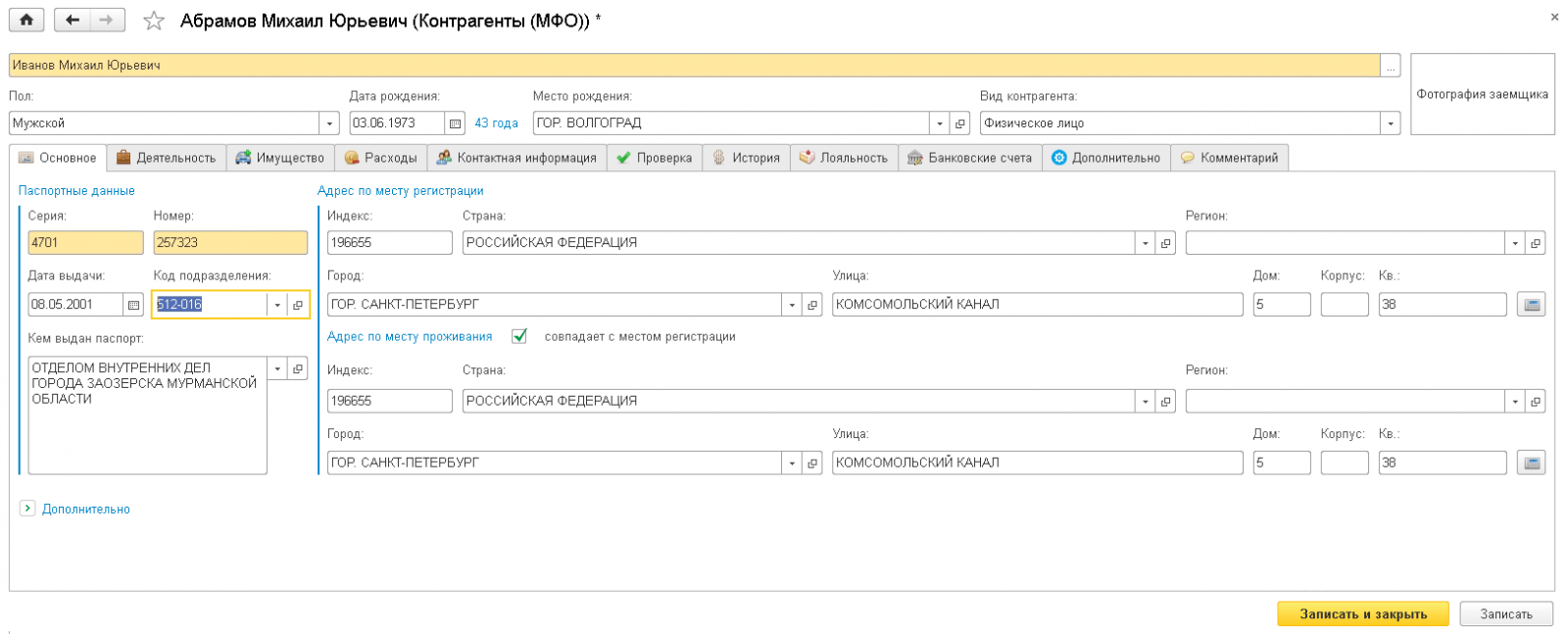Open registration city record button

pos(812,305)
